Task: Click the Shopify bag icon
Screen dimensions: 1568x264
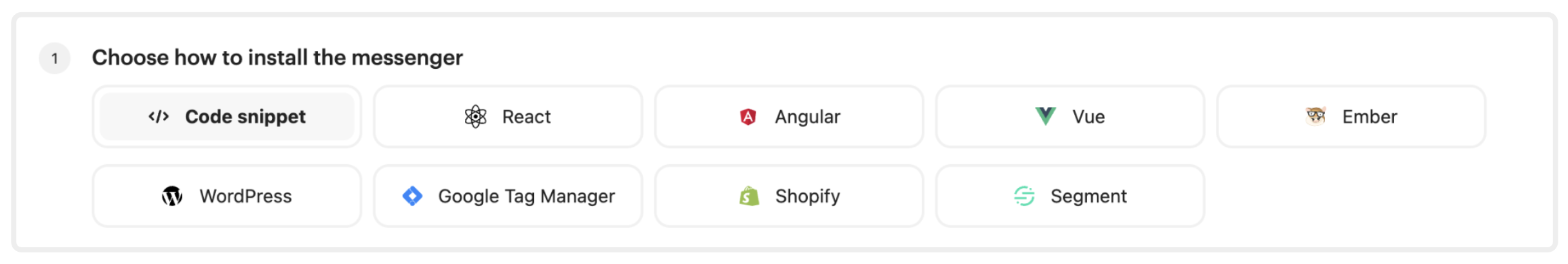Action: point(749,196)
